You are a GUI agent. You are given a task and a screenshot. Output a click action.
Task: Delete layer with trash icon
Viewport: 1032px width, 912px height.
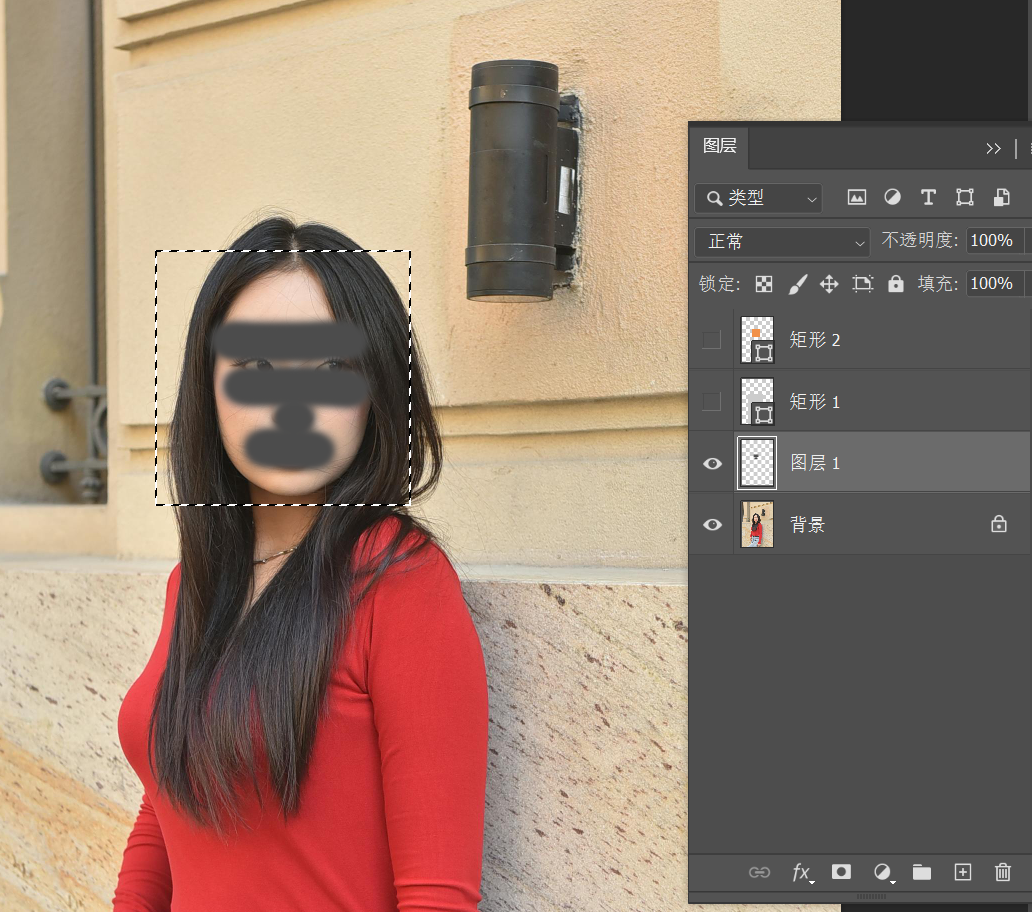(1003, 873)
